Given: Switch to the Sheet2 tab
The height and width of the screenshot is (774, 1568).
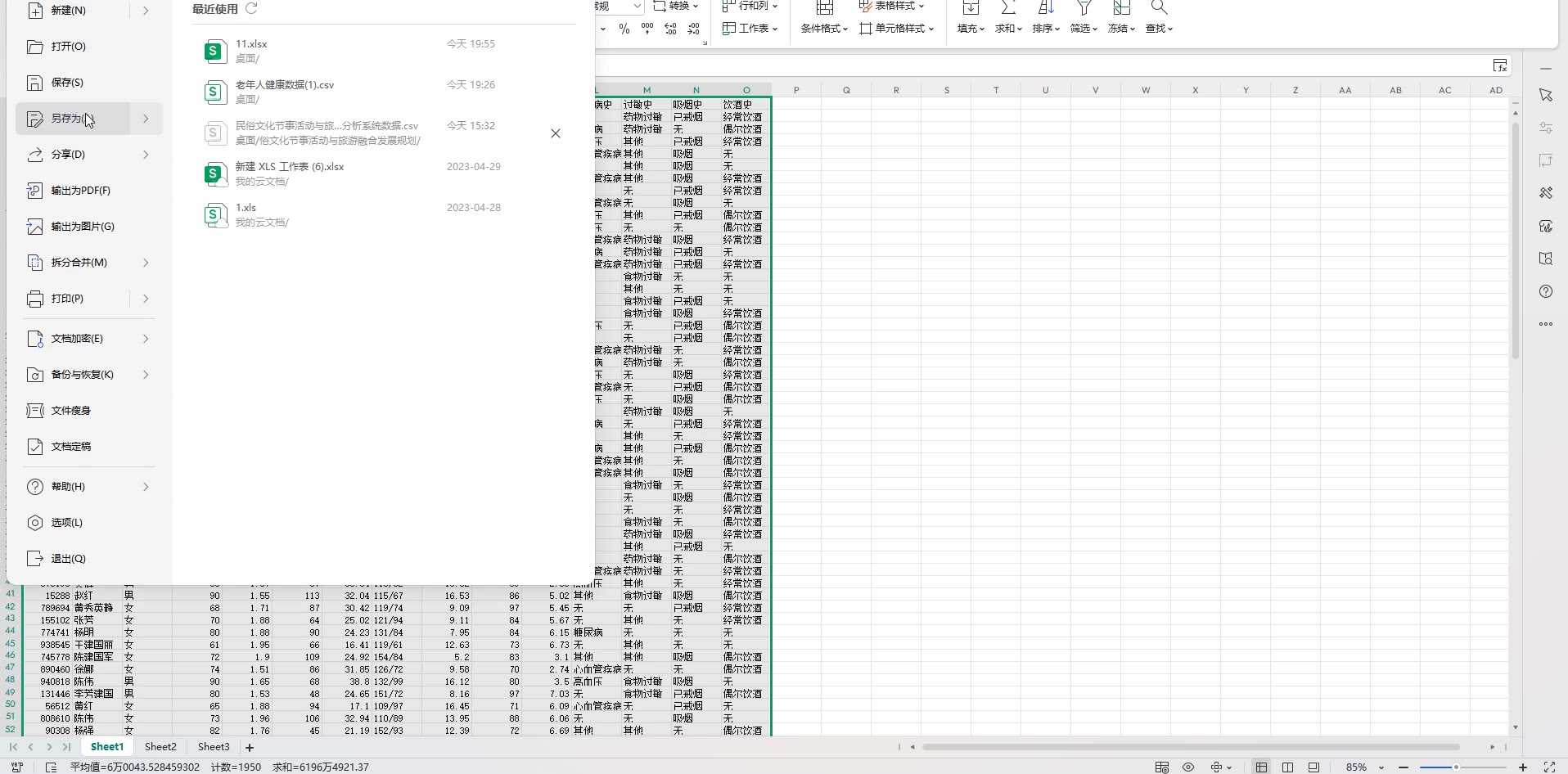Looking at the screenshot, I should [x=160, y=747].
